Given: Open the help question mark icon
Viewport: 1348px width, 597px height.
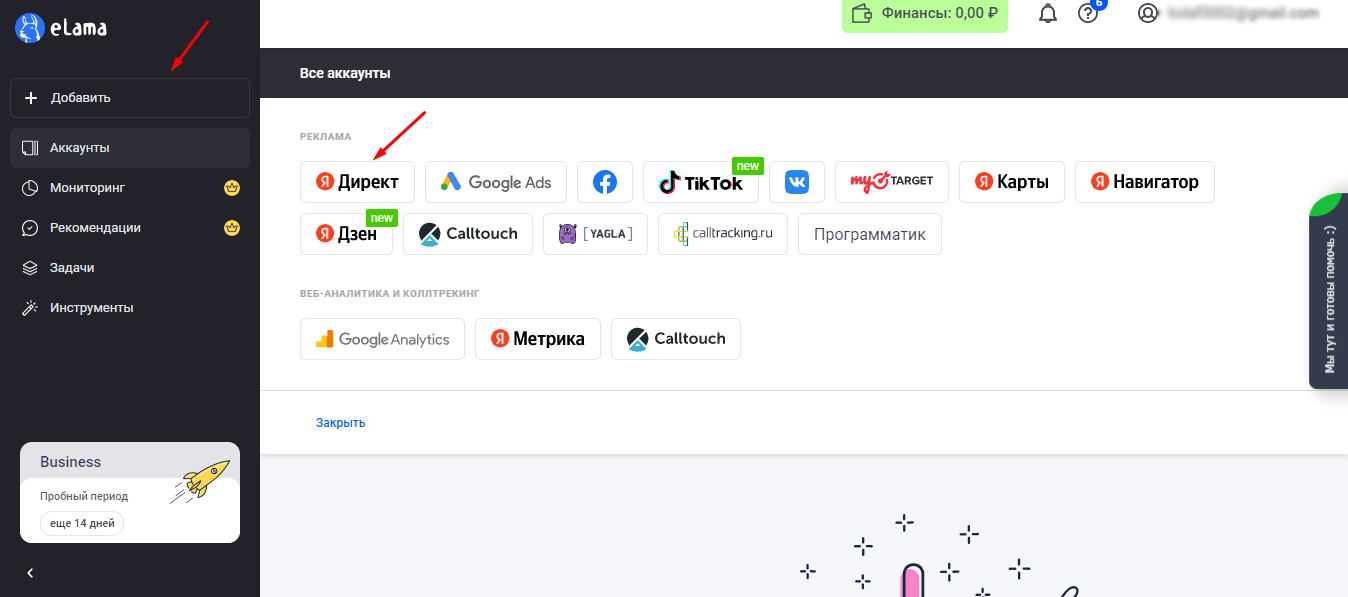Looking at the screenshot, I should pos(1088,13).
